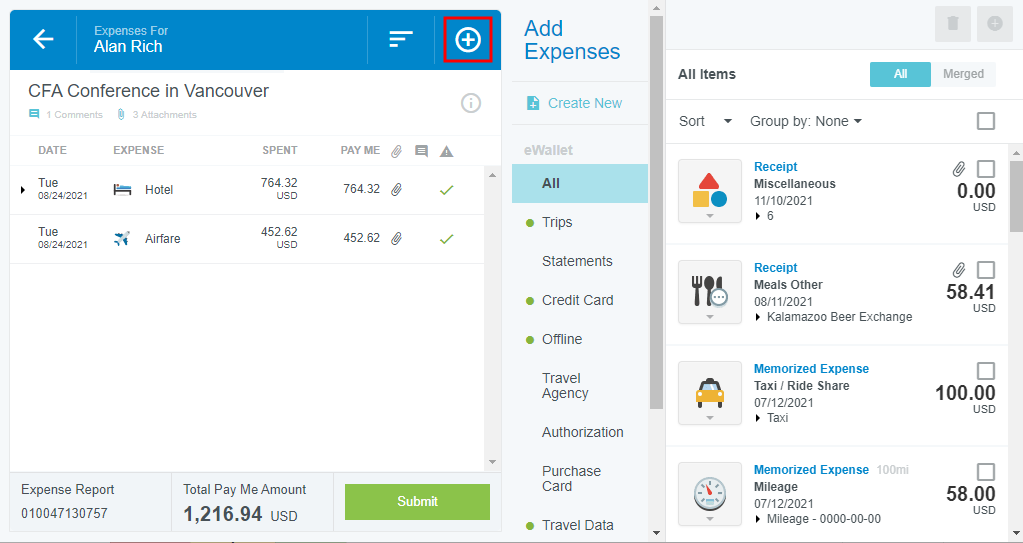Click the back arrow icon
Viewport: 1023px width, 543px height.
[43, 39]
